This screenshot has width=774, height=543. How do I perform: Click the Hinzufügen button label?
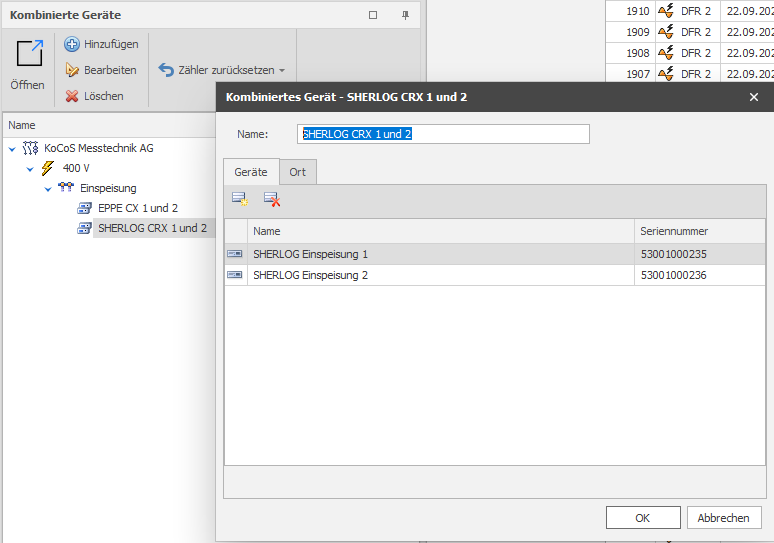coord(111,44)
